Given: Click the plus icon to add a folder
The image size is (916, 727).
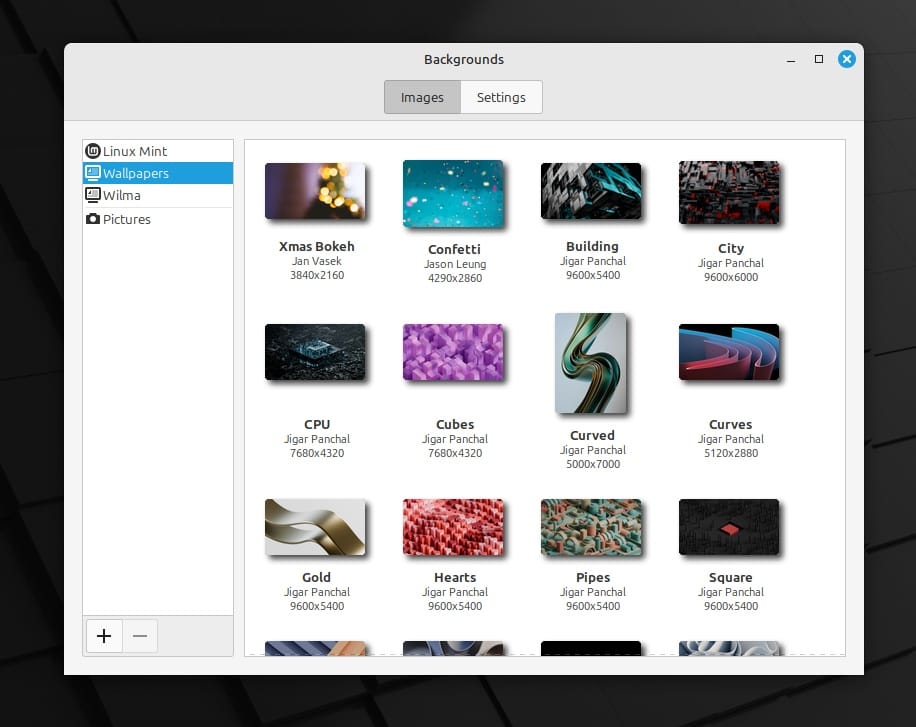Looking at the screenshot, I should (104, 636).
